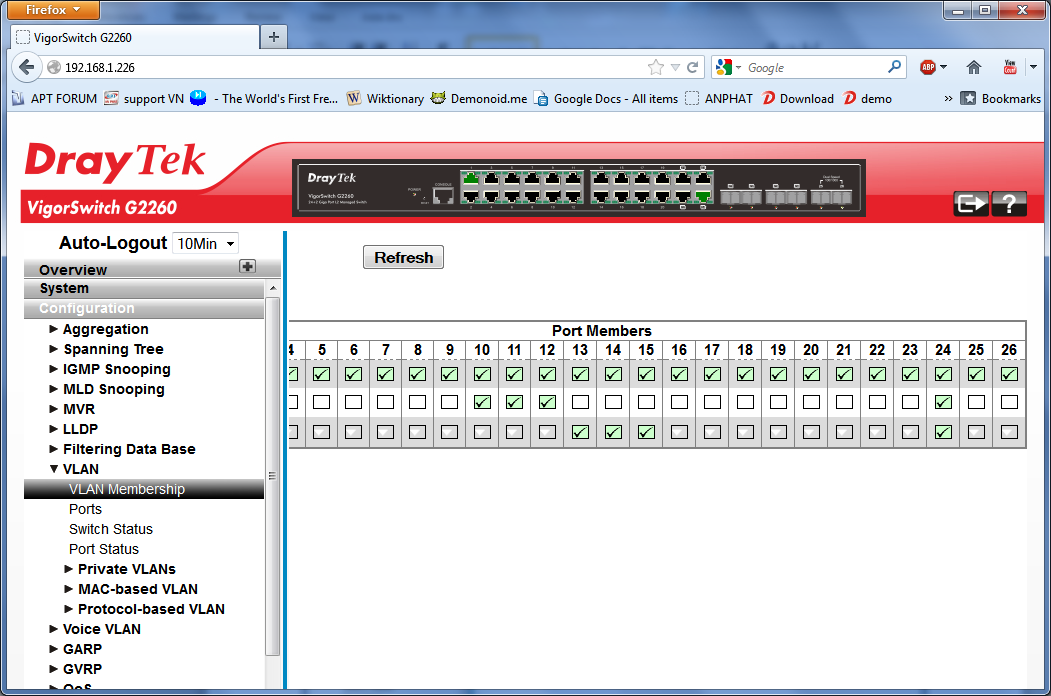Expand the Filtering Data Base menu
This screenshot has width=1051, height=696.
pos(123,449)
